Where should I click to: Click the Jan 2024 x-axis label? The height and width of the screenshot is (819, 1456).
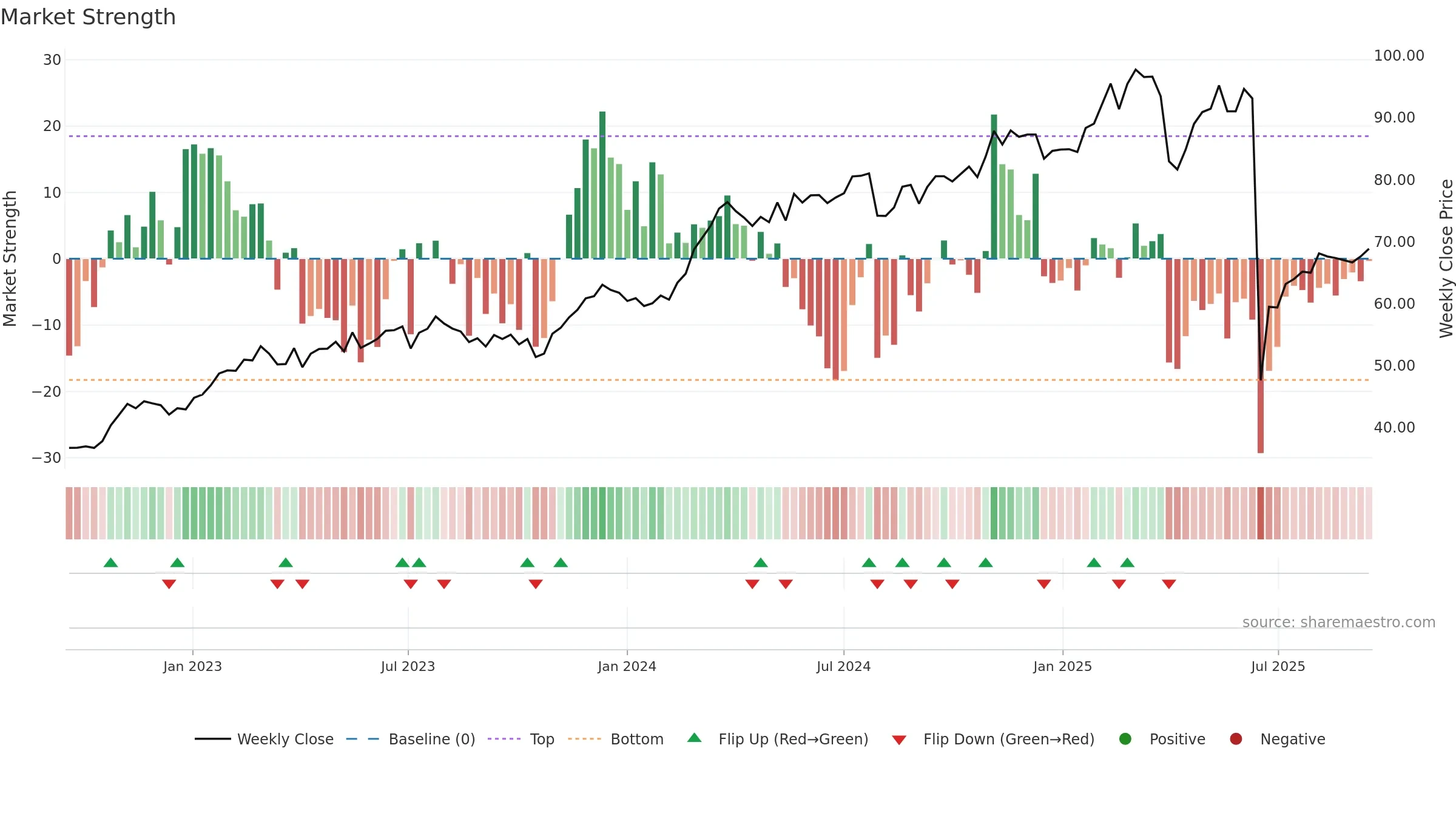tap(627, 666)
